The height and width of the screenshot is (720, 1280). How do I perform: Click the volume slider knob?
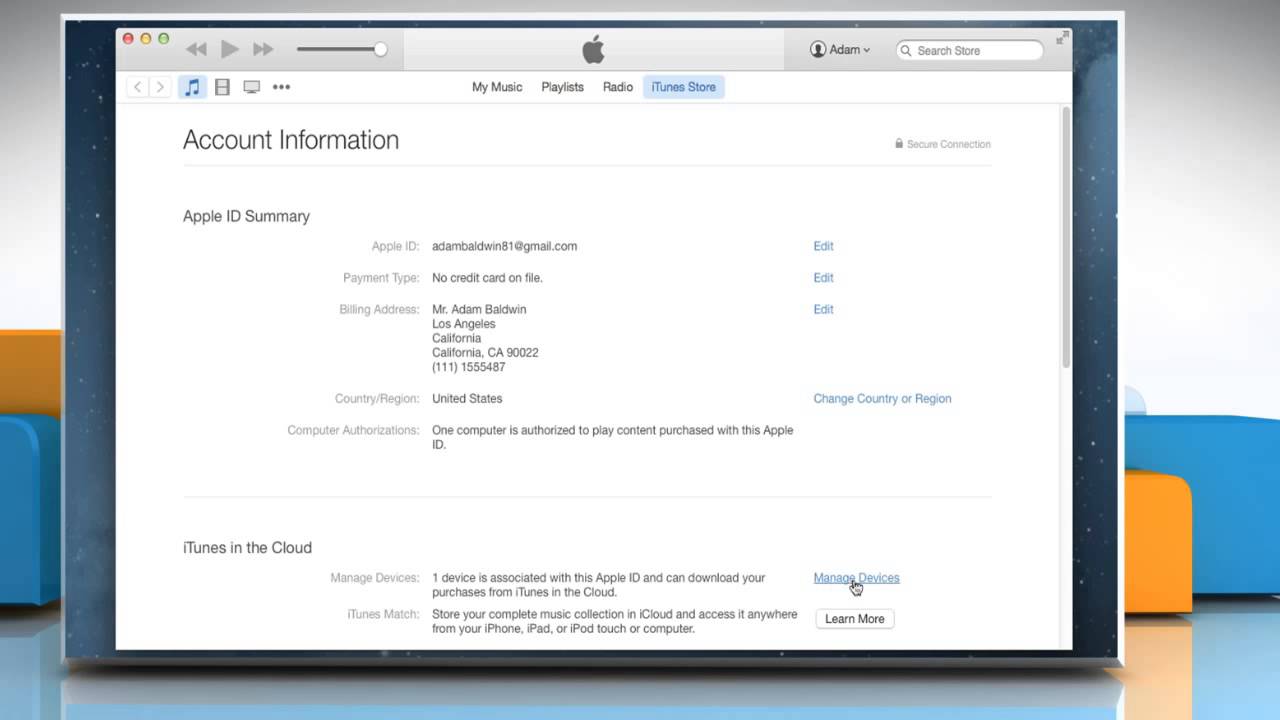(x=380, y=49)
